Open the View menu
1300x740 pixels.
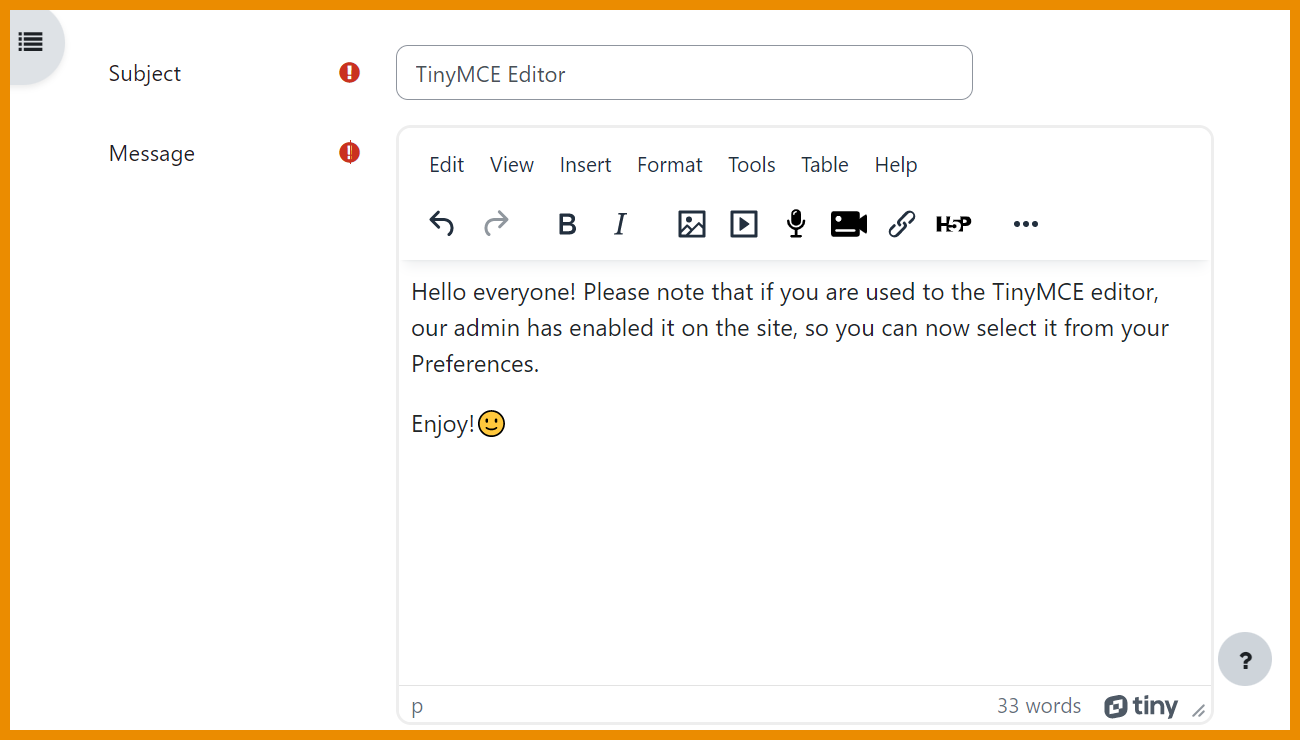511,165
